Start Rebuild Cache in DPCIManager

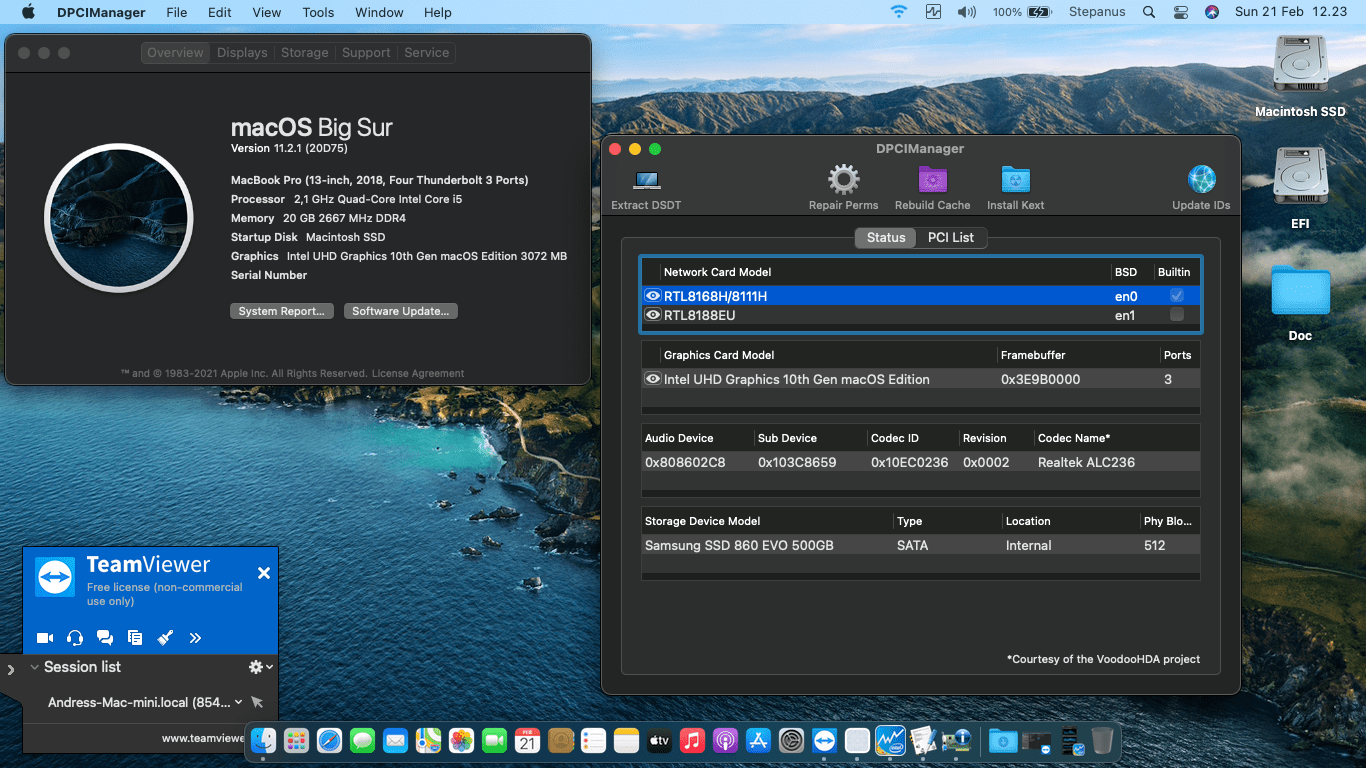point(931,185)
